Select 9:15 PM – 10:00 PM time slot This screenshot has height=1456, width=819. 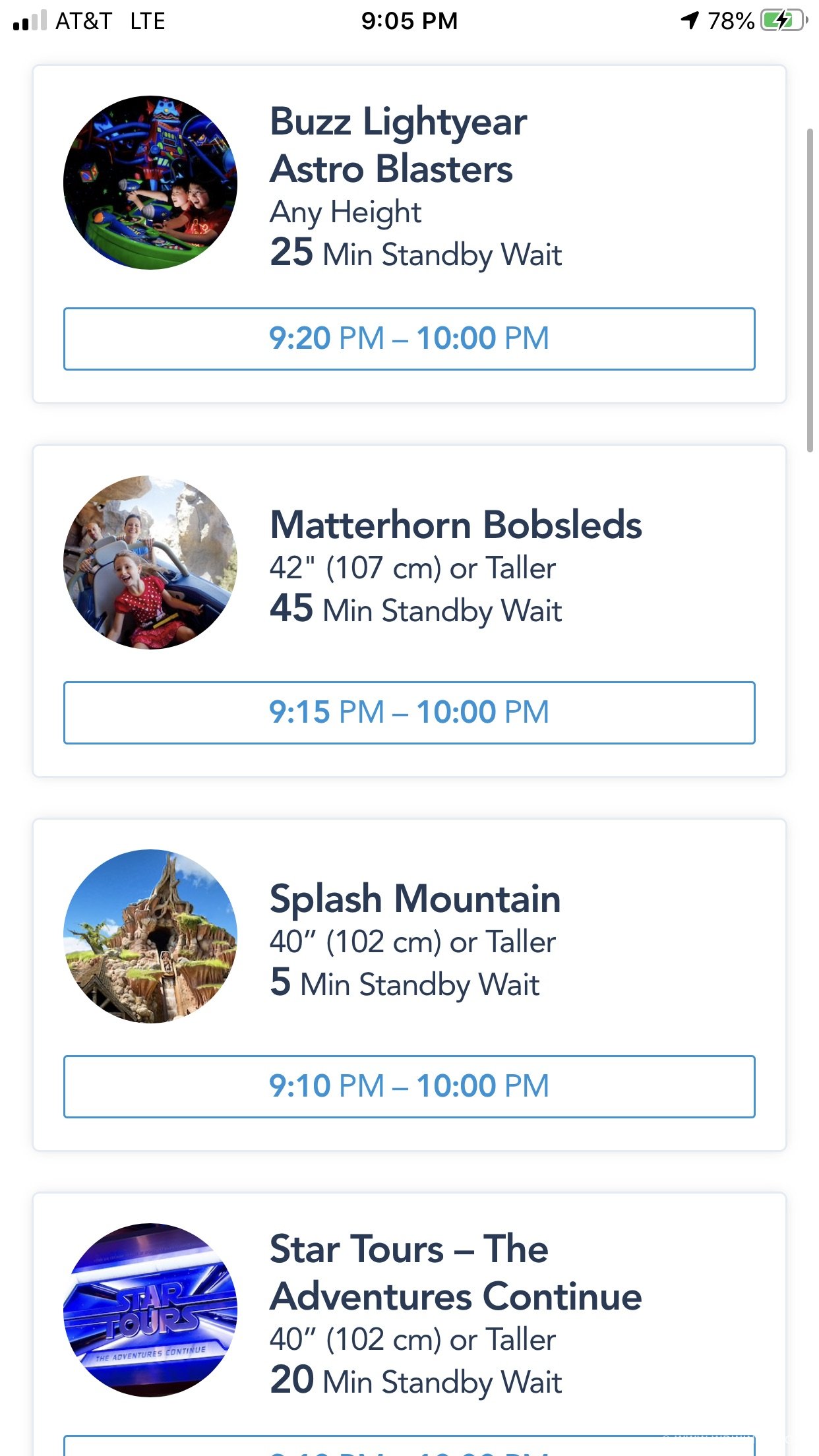pos(409,713)
